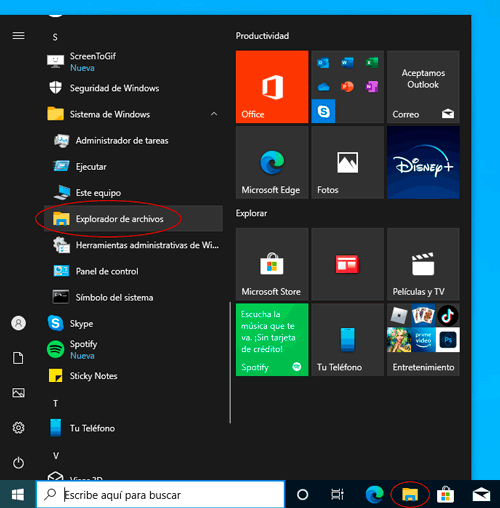Open Word icon in Office apps tile
Viewport: 500px width, 508px height.
pyautogui.click(x=347, y=62)
